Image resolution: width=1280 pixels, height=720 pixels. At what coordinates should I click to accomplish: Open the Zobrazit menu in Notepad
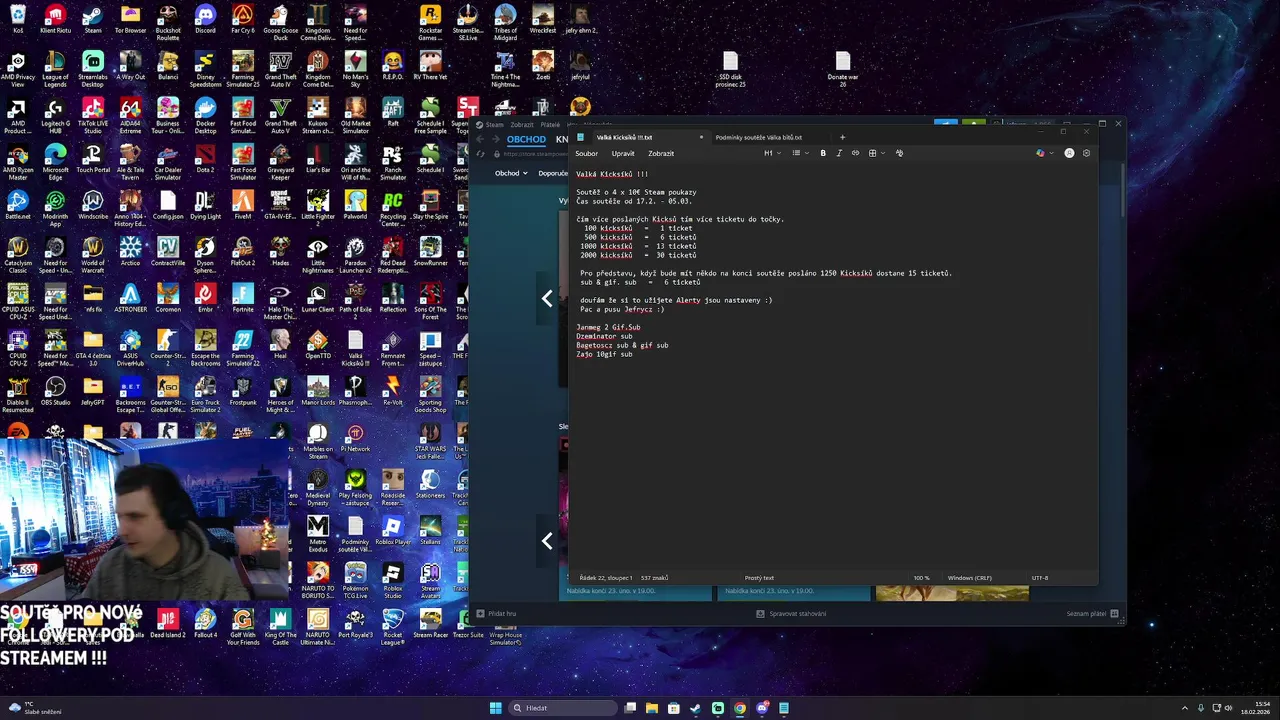point(661,153)
